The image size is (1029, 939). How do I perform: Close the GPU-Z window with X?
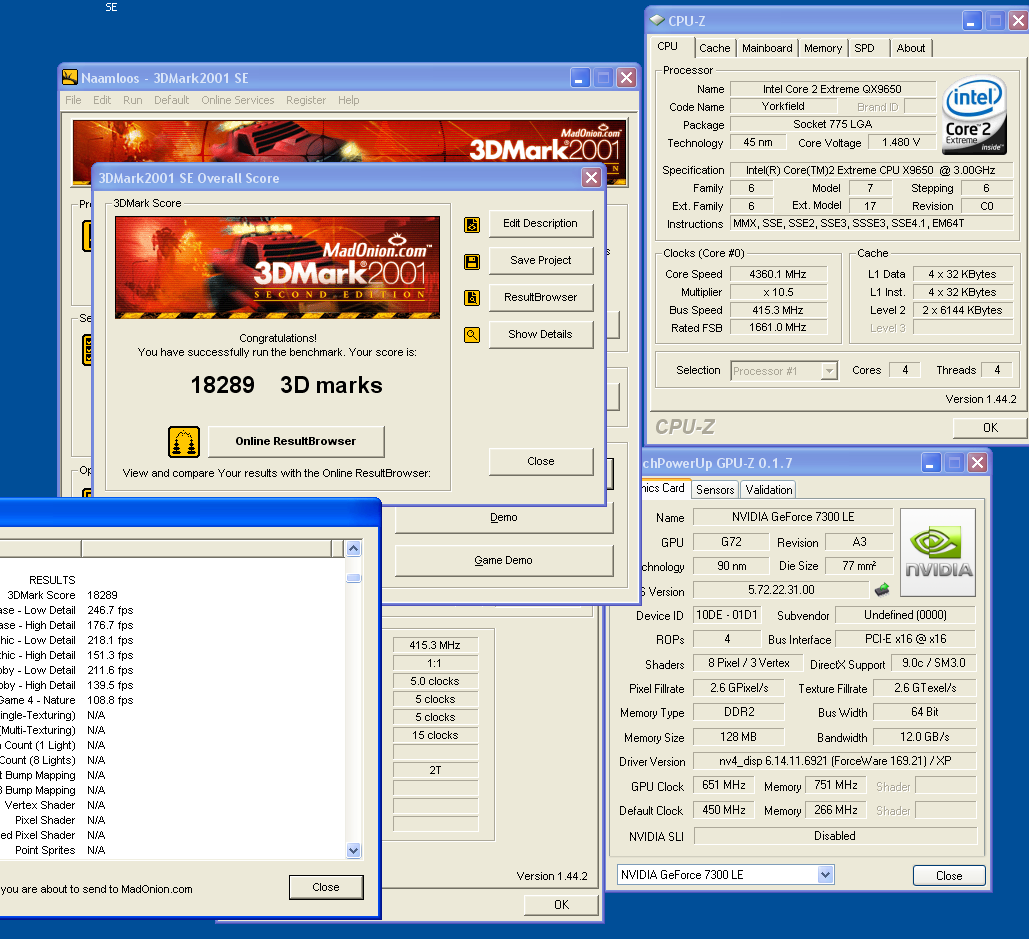coord(977,463)
